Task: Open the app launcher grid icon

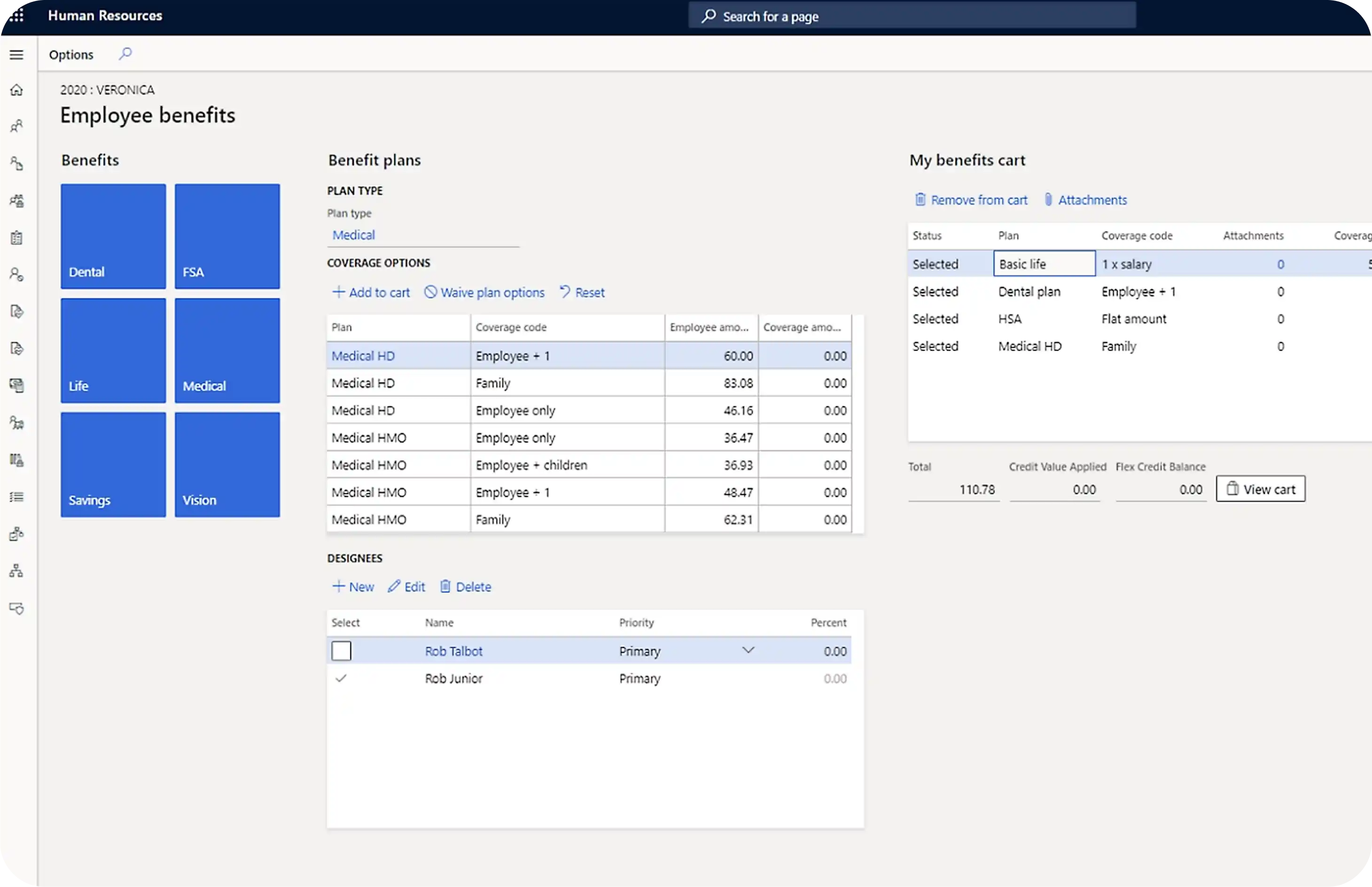Action: (x=17, y=16)
